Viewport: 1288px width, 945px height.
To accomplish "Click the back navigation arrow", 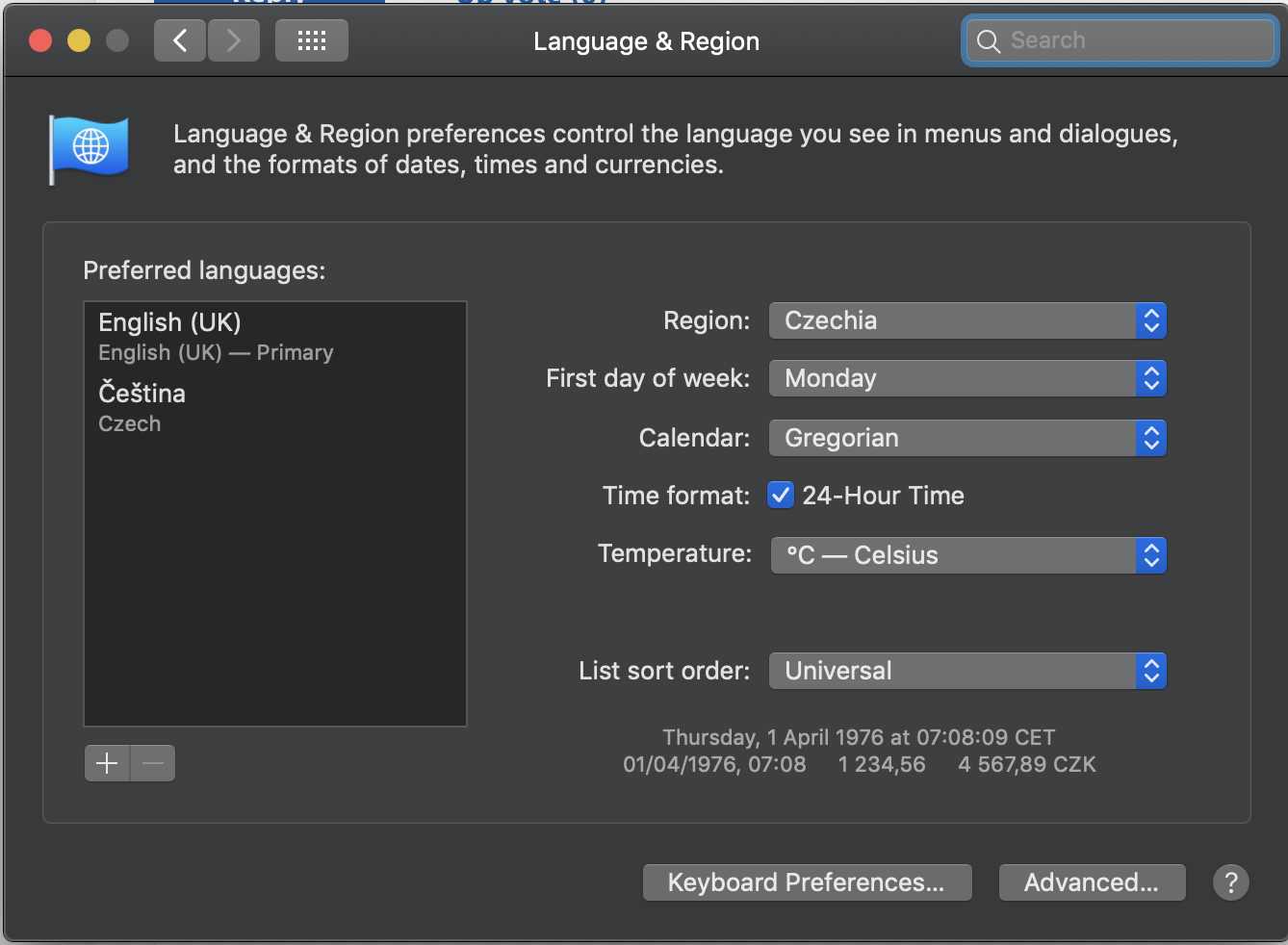I will pyautogui.click(x=180, y=40).
